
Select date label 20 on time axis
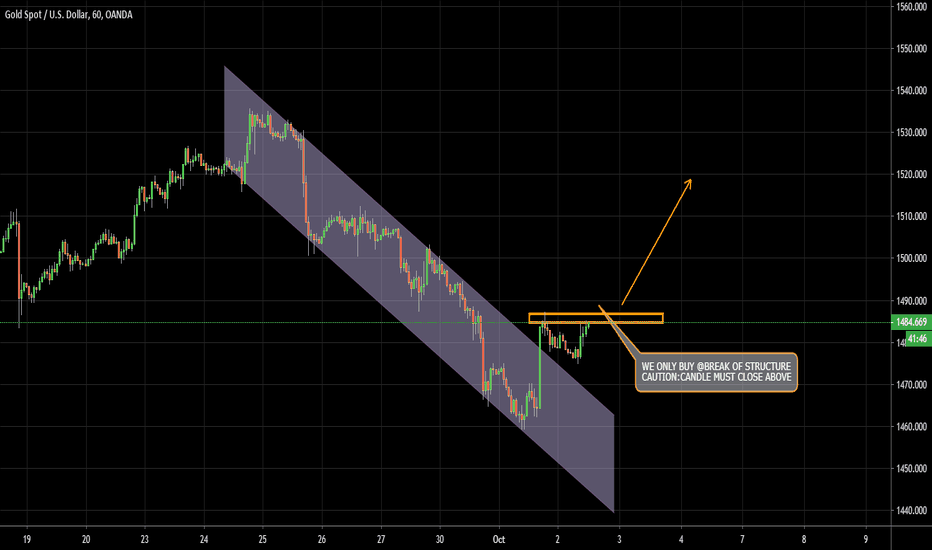pyautogui.click(x=86, y=540)
